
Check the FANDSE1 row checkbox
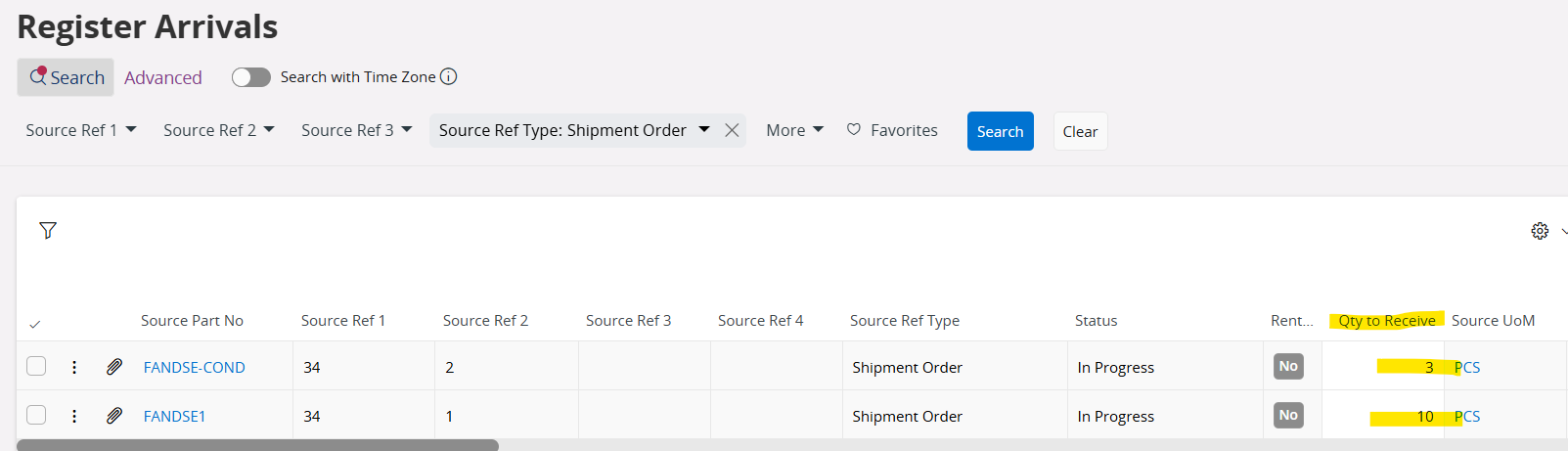click(x=36, y=415)
